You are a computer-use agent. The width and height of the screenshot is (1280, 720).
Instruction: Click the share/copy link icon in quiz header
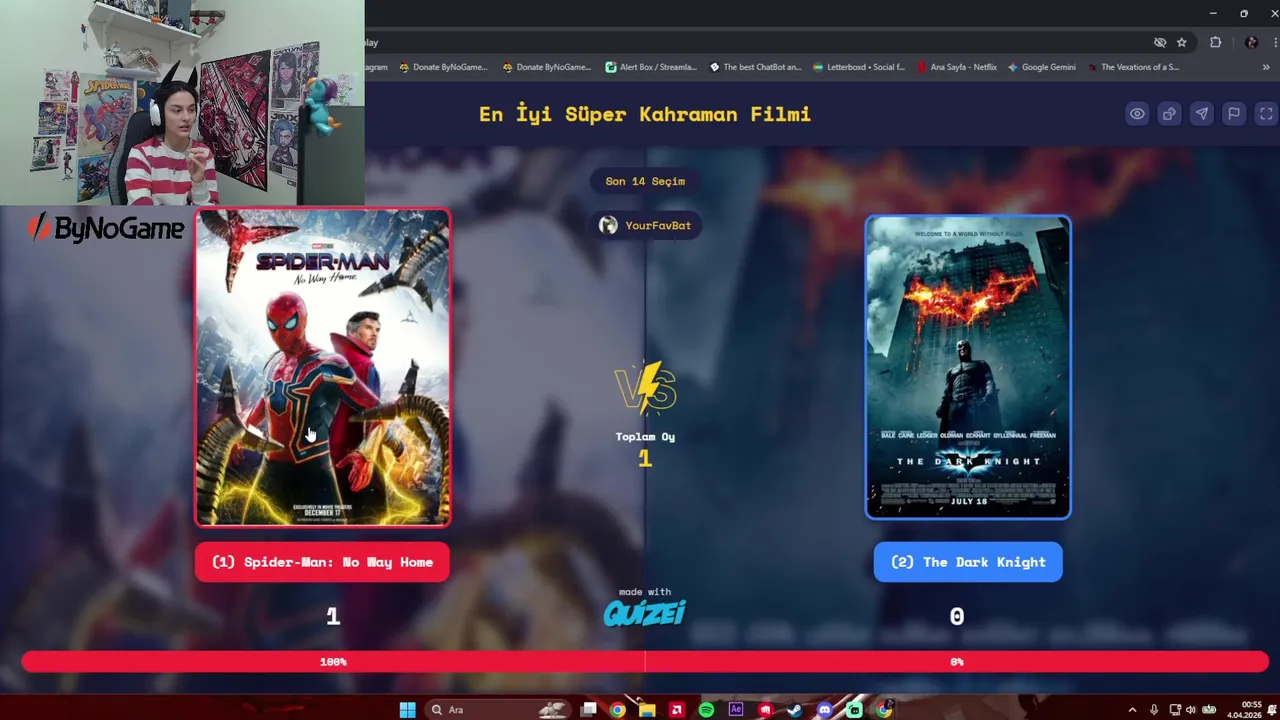pos(1169,114)
